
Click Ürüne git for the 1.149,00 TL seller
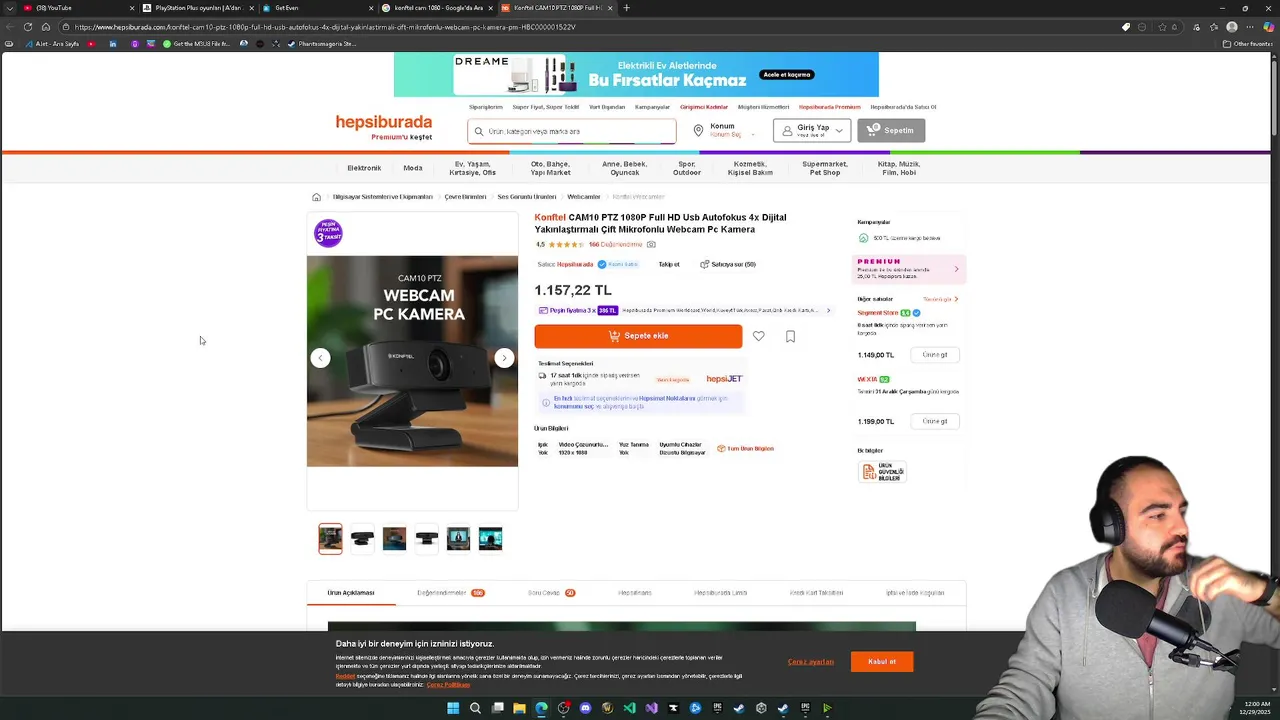[x=935, y=355]
